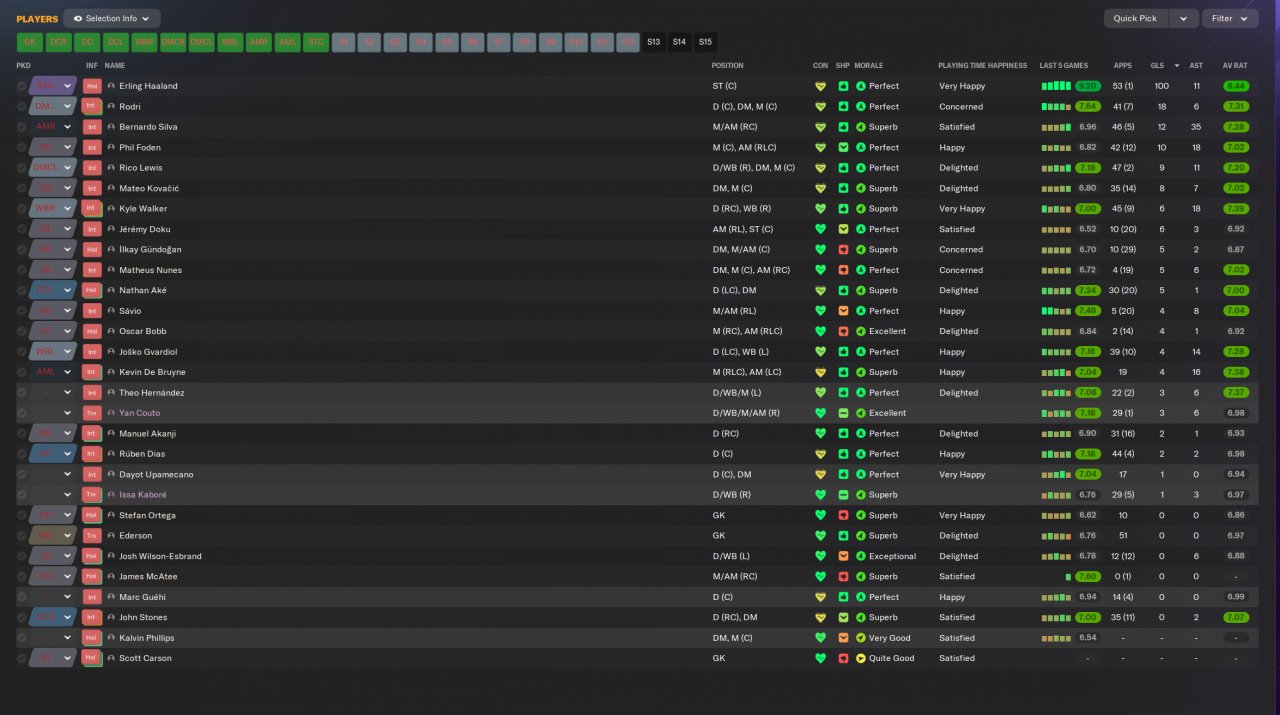1280x715 pixels.
Task: Click condition heart icon for Scott Carson
Action: point(820,658)
